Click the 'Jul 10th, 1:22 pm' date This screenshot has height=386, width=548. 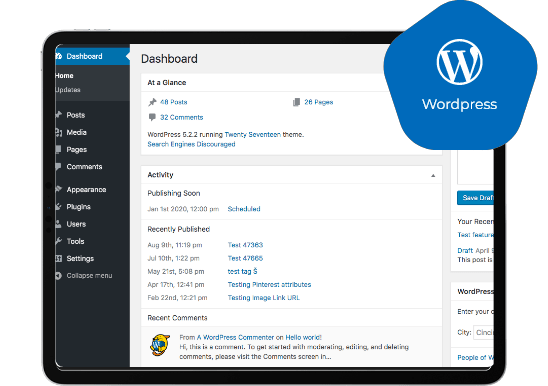tap(173, 258)
